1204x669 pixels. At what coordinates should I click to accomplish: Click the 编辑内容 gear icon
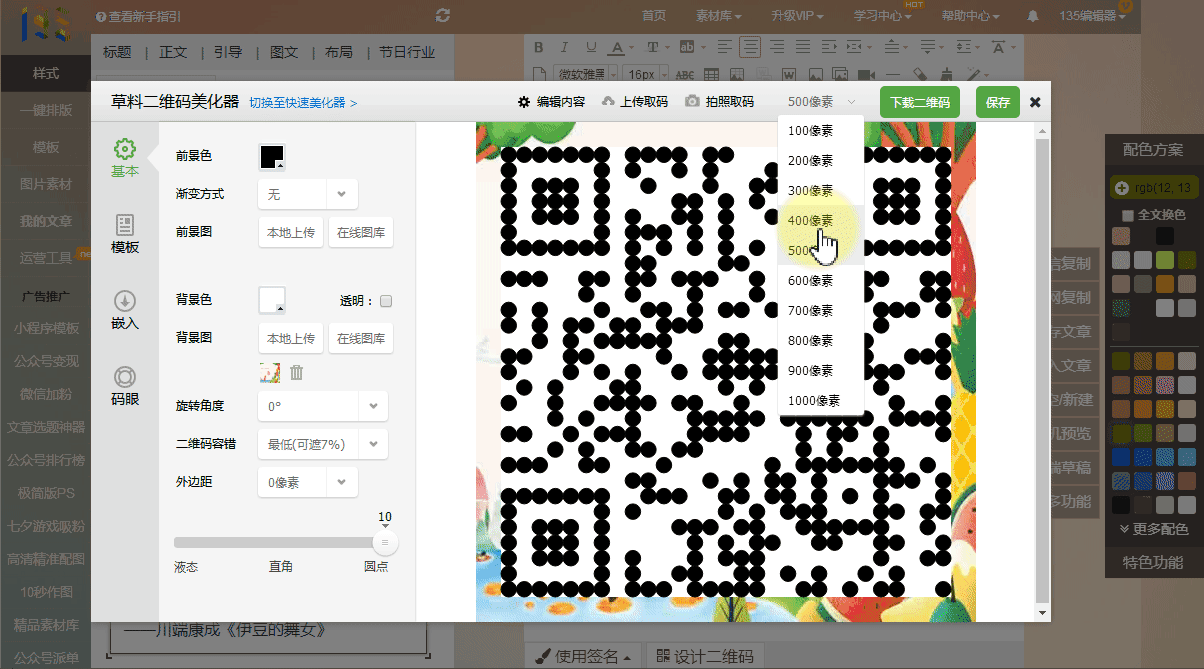[x=524, y=102]
